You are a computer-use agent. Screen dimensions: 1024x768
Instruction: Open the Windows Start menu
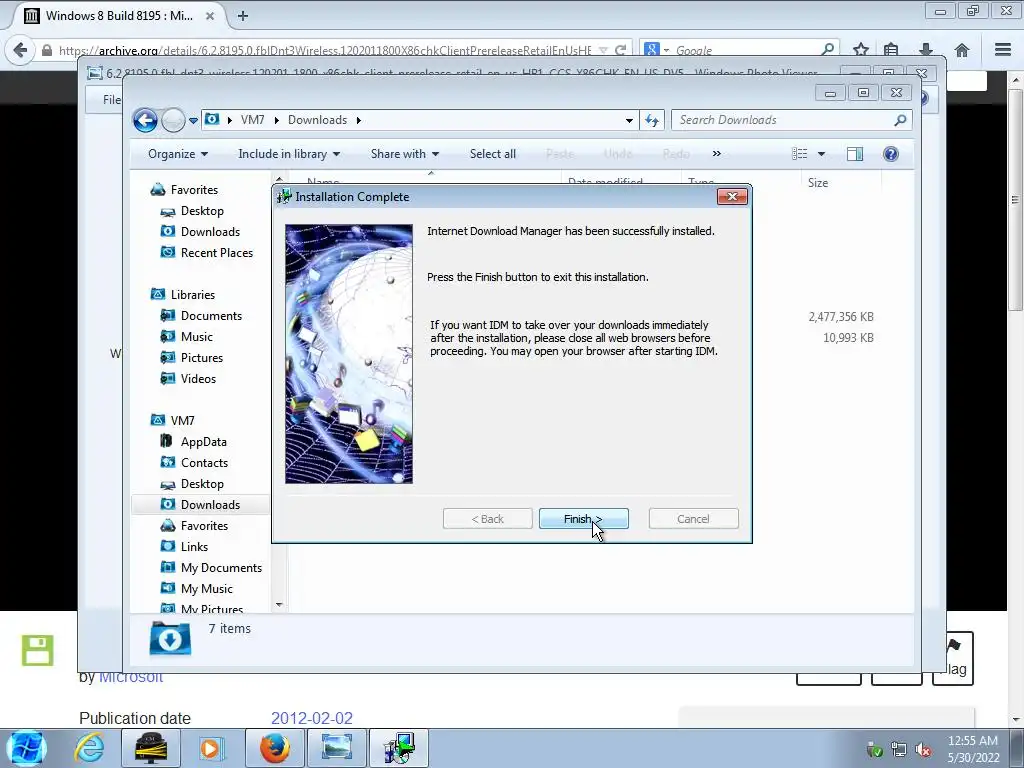25,748
